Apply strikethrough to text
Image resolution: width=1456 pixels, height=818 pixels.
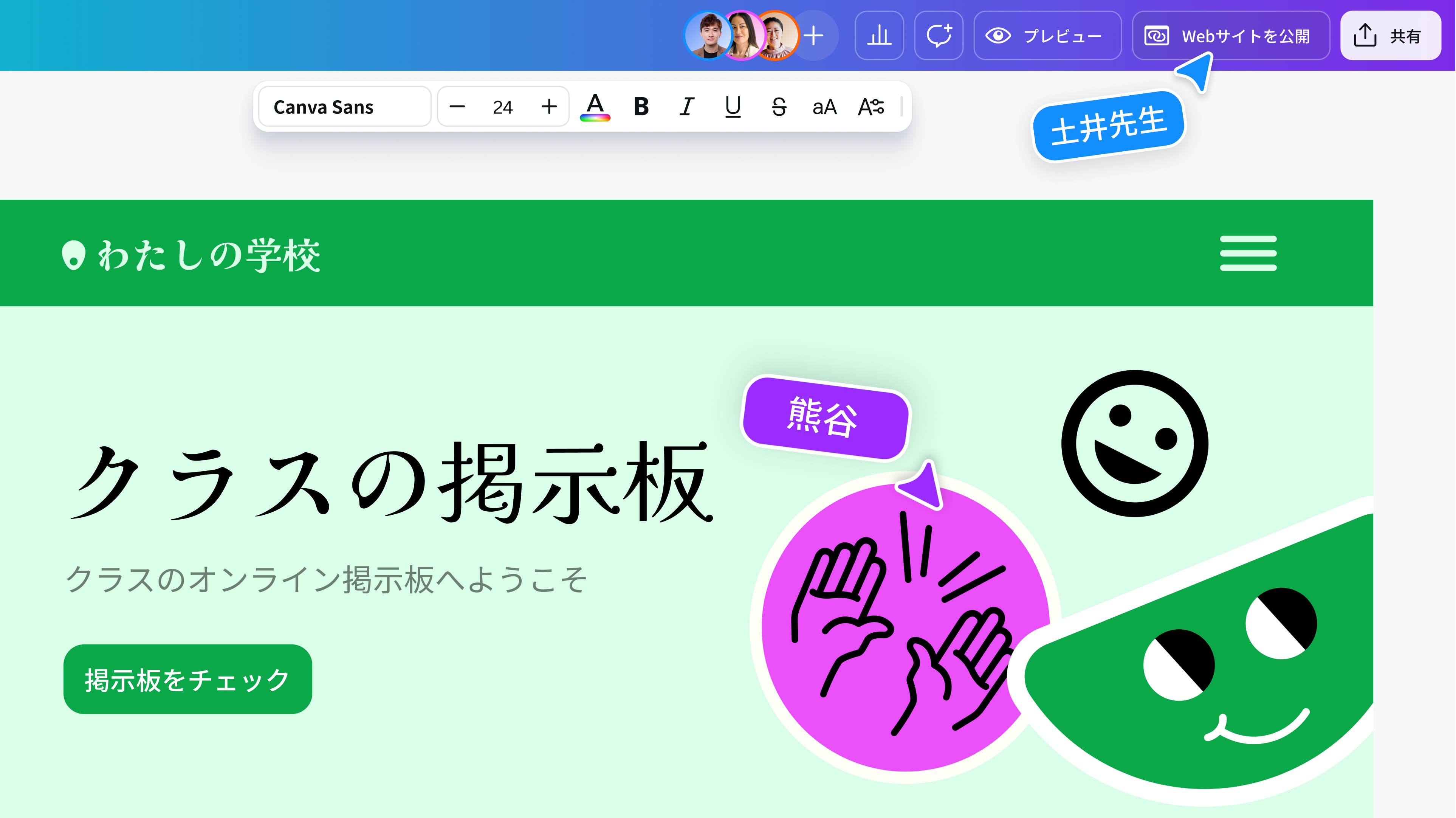click(778, 107)
